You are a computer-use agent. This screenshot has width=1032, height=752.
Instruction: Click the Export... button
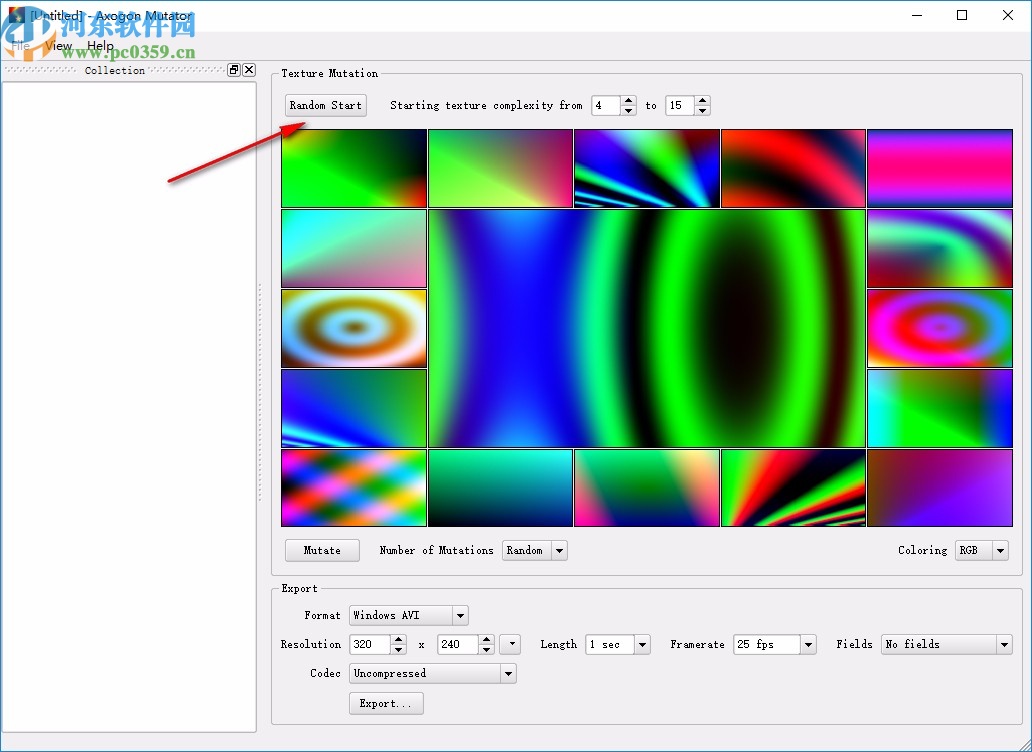[386, 703]
